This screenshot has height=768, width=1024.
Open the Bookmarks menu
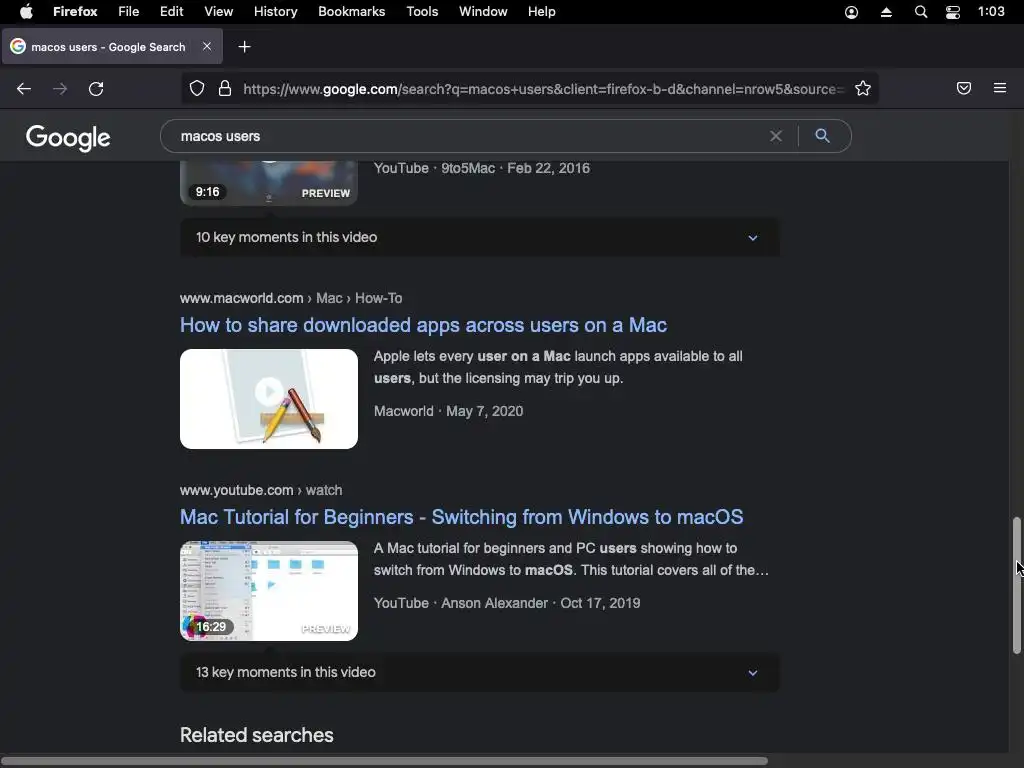[351, 12]
